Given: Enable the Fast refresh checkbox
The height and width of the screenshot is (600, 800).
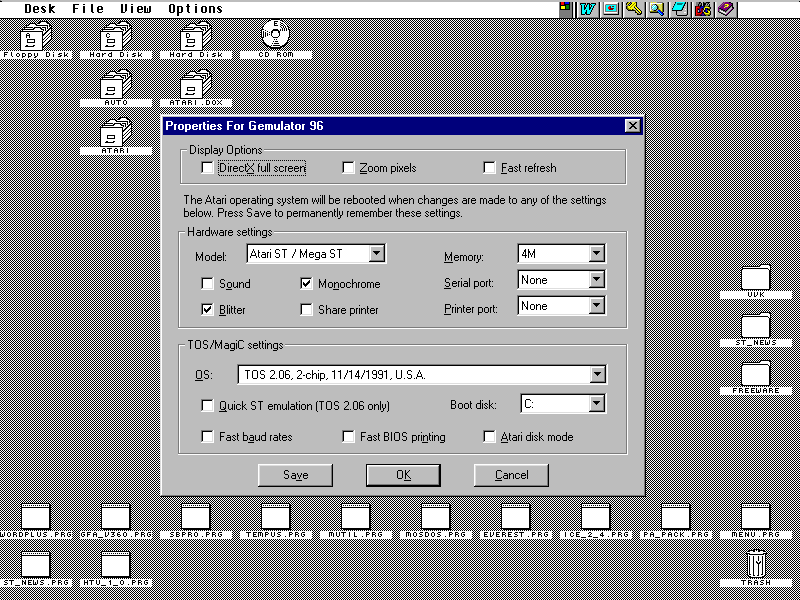Looking at the screenshot, I should pyautogui.click(x=489, y=167).
